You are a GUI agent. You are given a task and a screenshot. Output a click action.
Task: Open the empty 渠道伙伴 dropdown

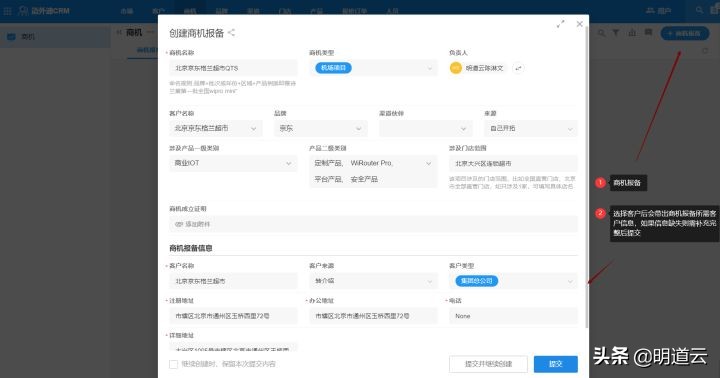pyautogui.click(x=426, y=129)
